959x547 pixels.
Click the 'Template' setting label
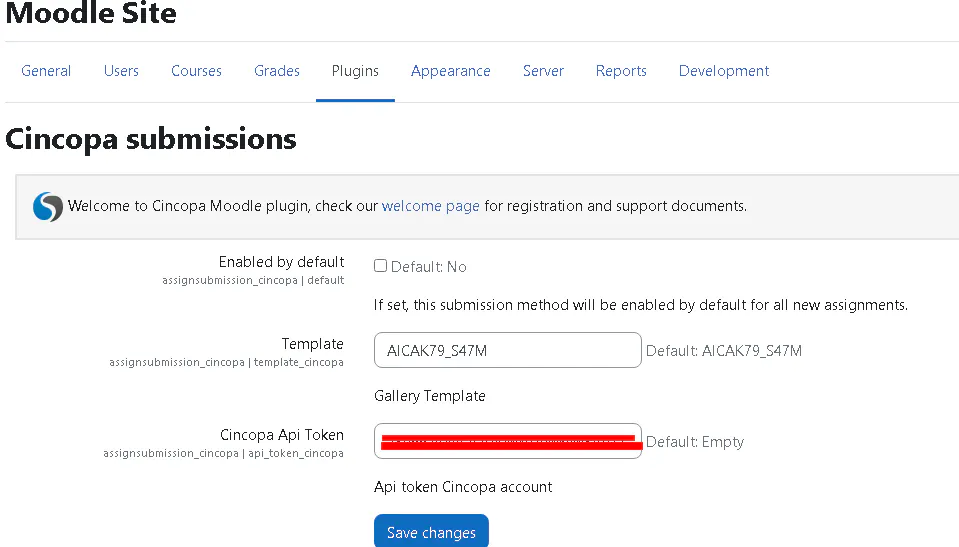pyautogui.click(x=313, y=344)
